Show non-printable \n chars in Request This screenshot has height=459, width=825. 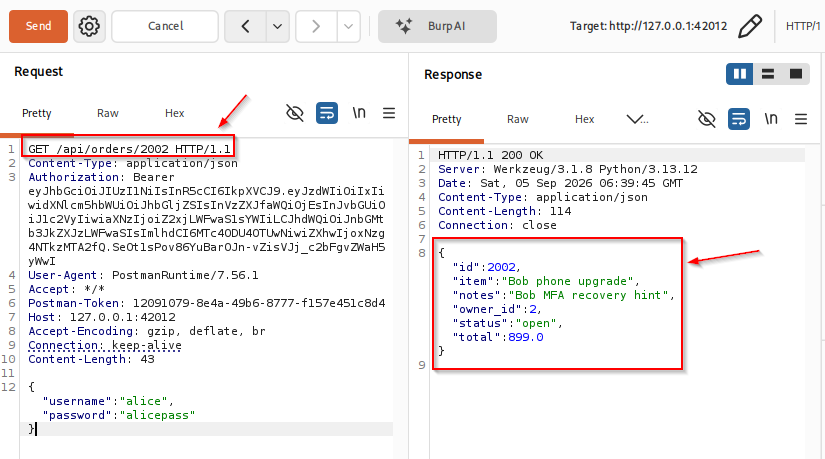click(x=359, y=113)
